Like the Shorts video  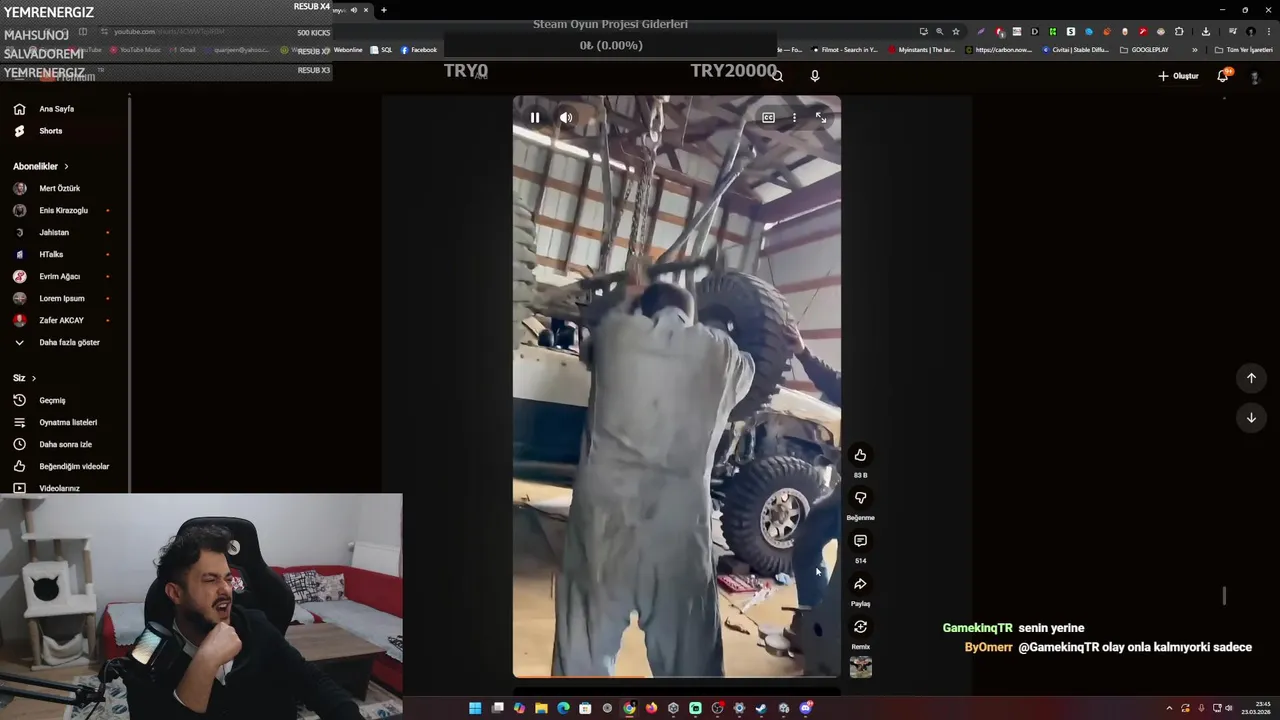[x=860, y=455]
